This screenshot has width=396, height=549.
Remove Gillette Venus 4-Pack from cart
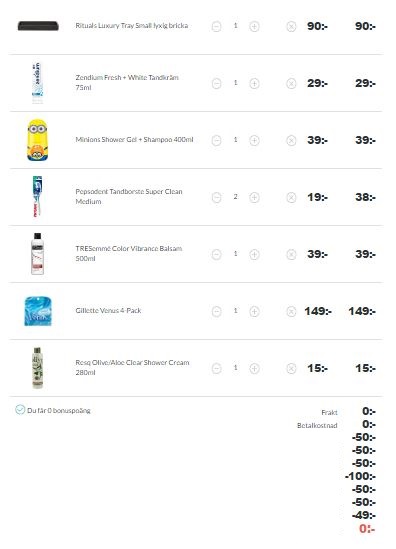pos(291,312)
